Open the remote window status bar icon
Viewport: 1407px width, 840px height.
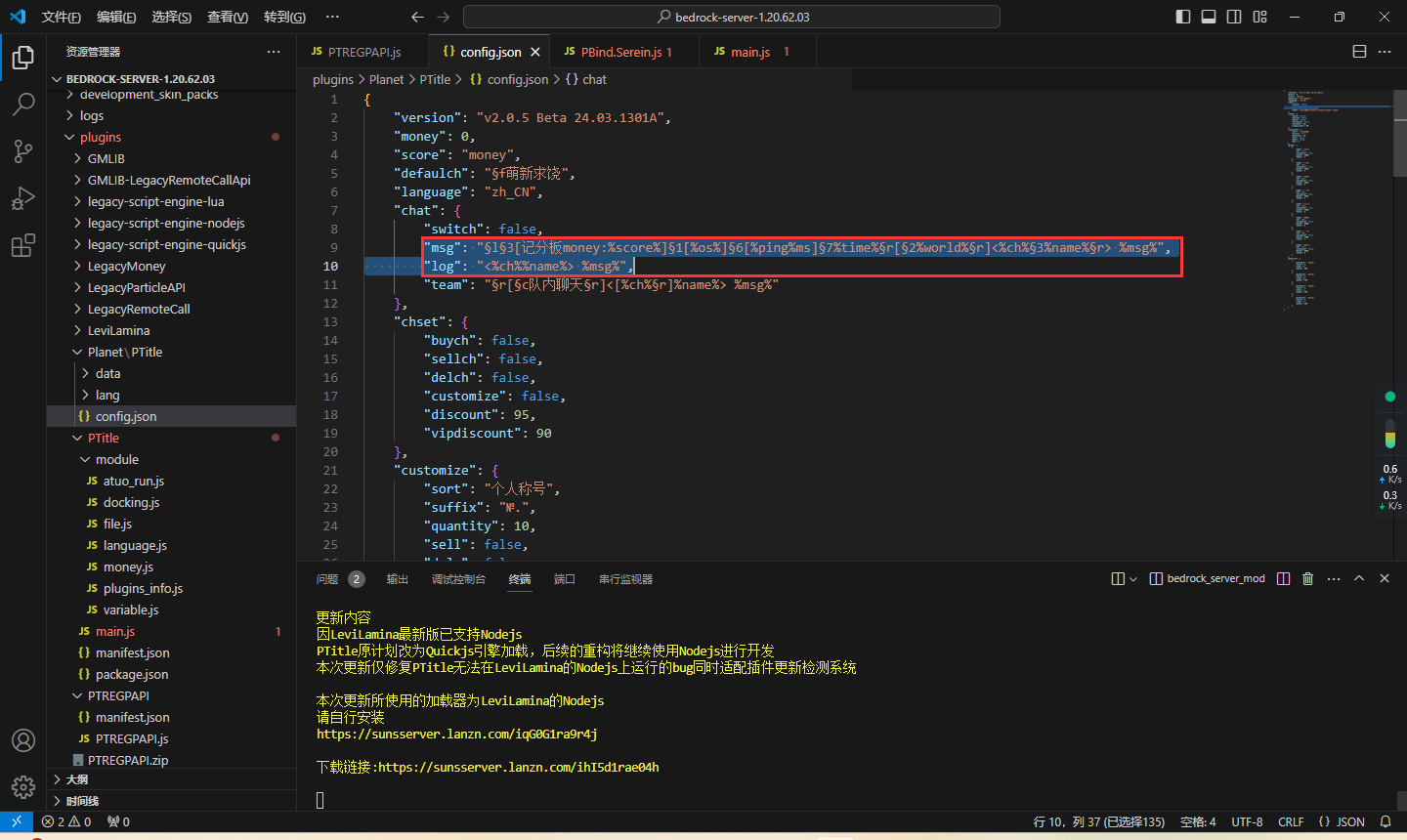pyautogui.click(x=17, y=821)
